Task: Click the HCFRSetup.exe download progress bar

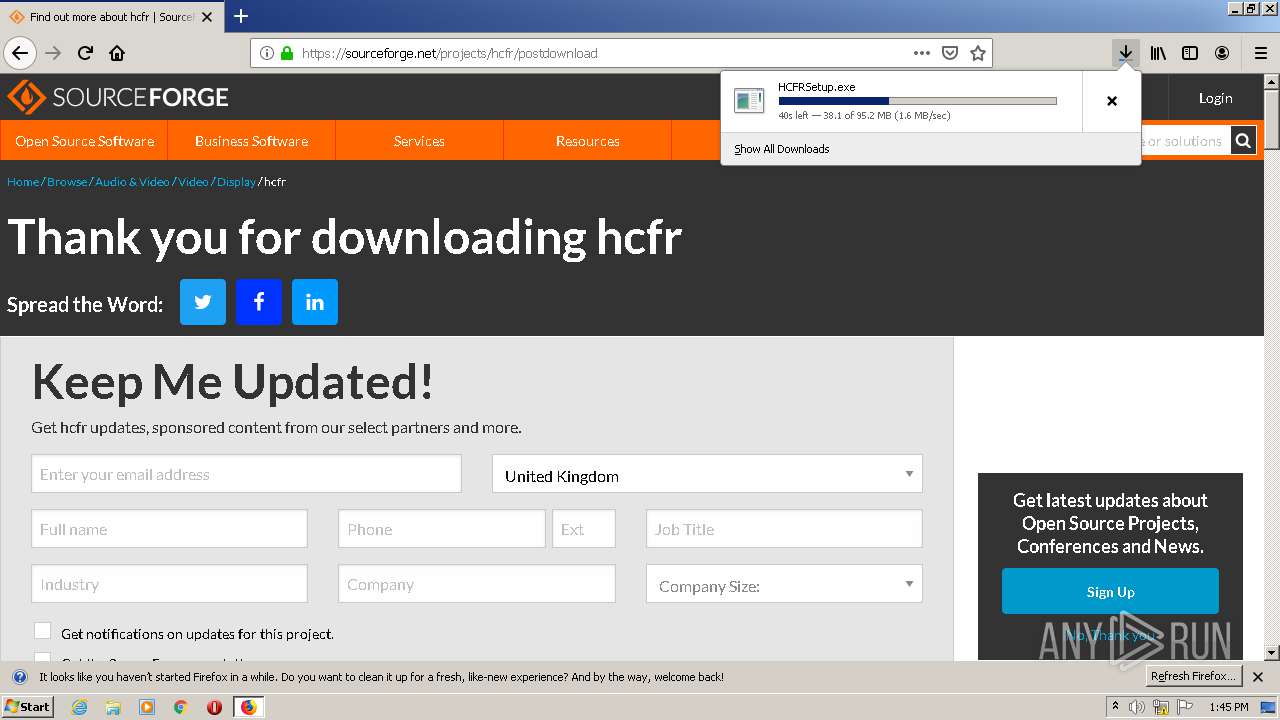Action: point(917,101)
